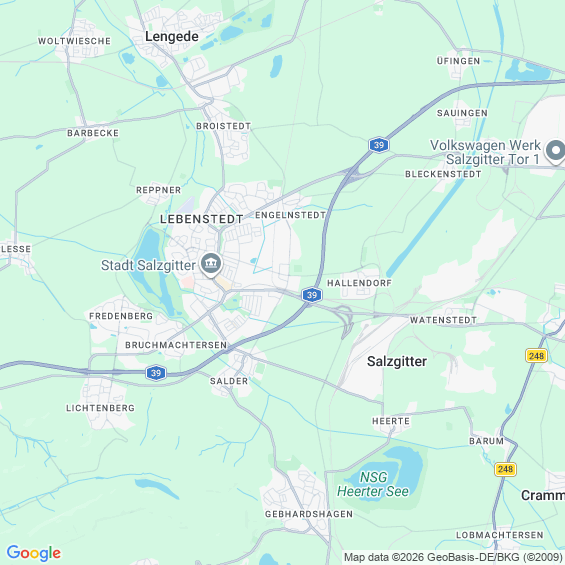This screenshot has width=565, height=565.
Task: Click the Hallendorf place label
Action: (x=359, y=283)
